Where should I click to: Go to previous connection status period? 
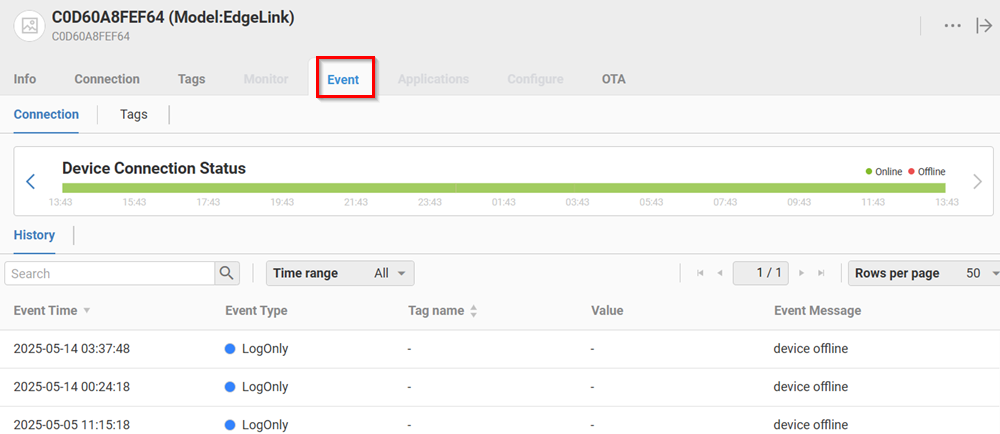[30, 181]
